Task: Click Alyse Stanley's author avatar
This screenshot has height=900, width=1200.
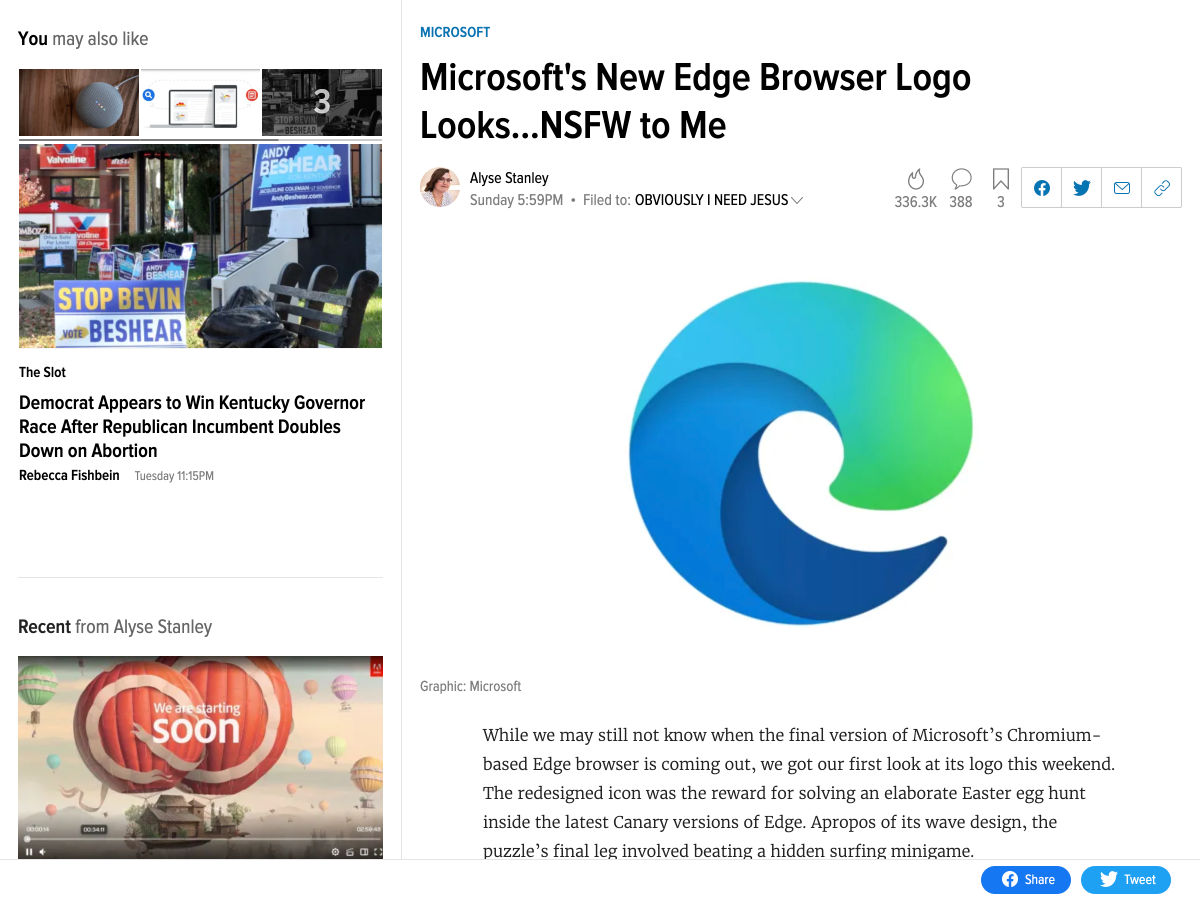Action: (440, 188)
